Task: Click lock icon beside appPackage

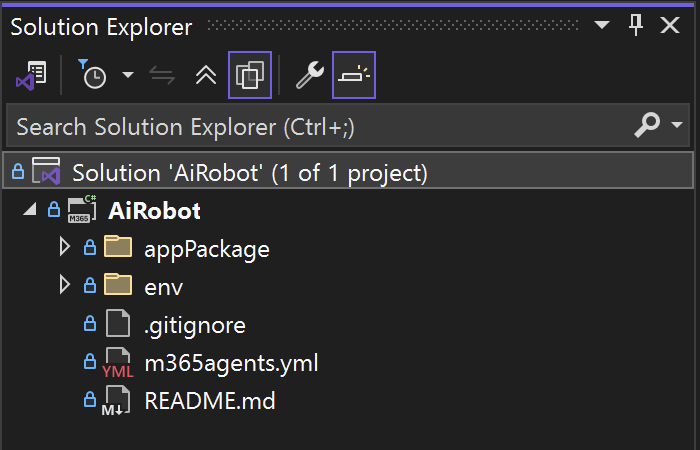Action: click(90, 247)
